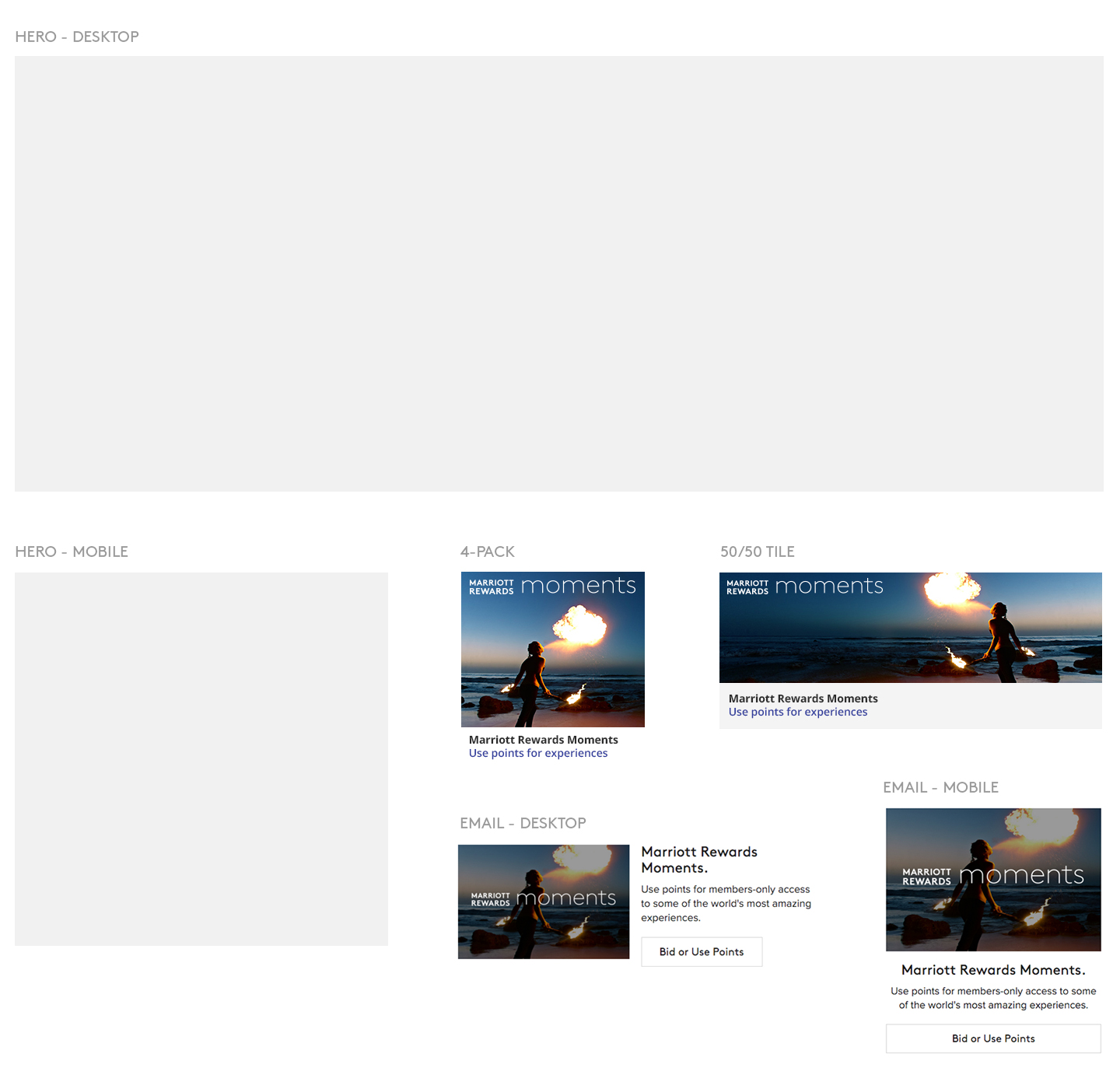The width and height of the screenshot is (1120, 1089).
Task: Select the 50/50 Tile 'Marriott Rewards Moments' title
Action: click(803, 699)
